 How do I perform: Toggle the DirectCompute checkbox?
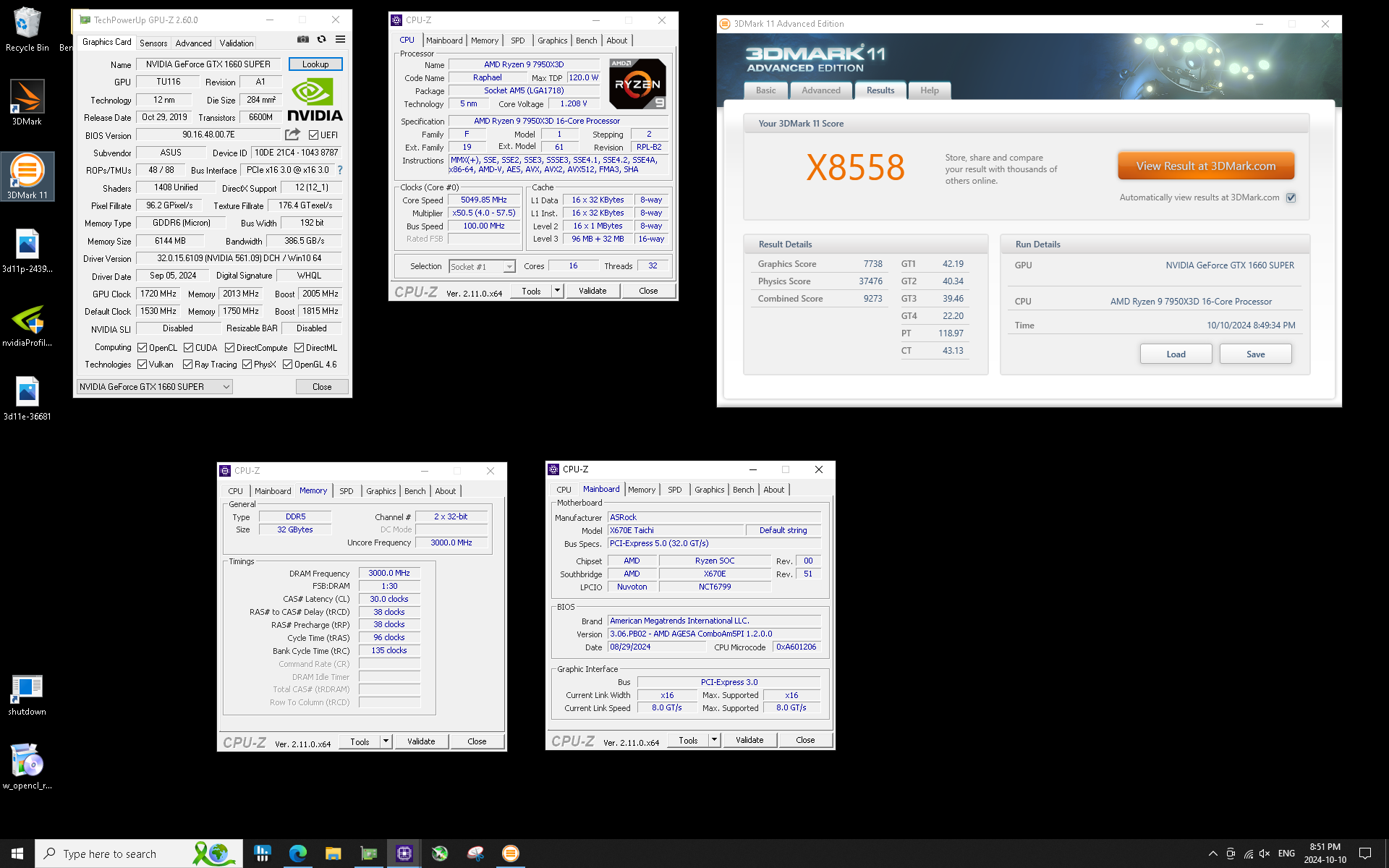click(x=229, y=348)
